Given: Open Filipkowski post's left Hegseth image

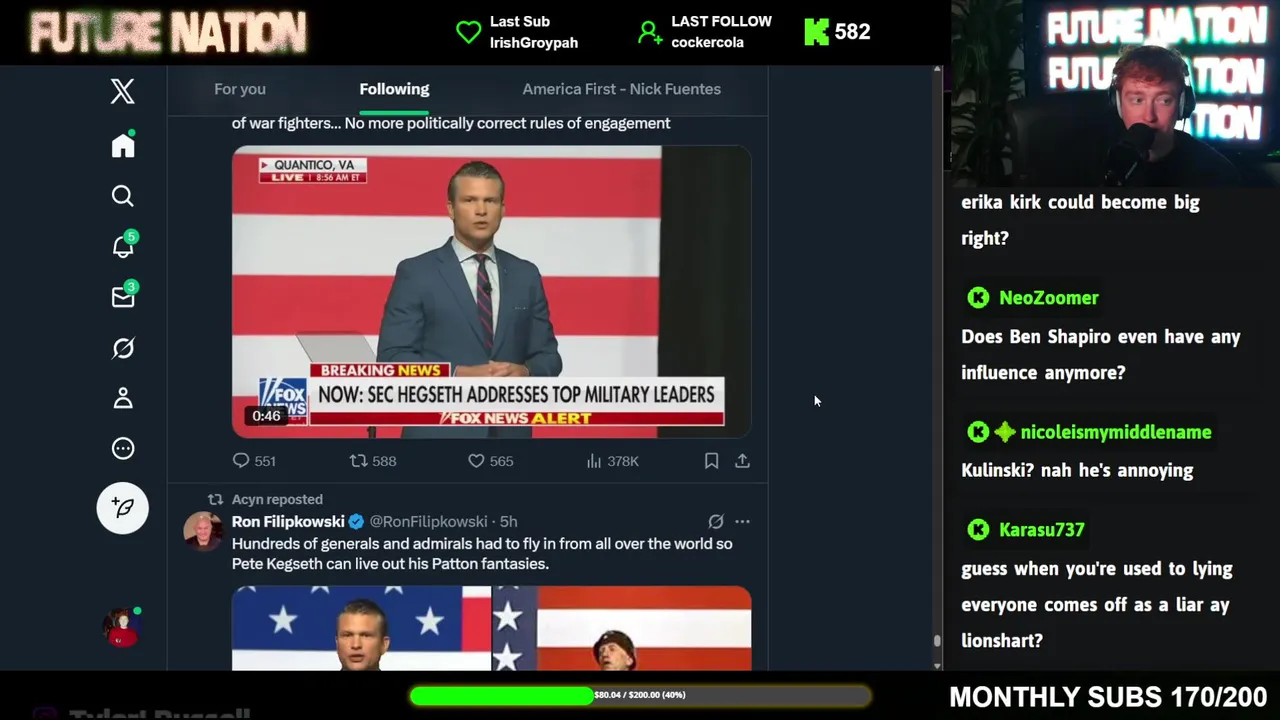Looking at the screenshot, I should tap(361, 628).
